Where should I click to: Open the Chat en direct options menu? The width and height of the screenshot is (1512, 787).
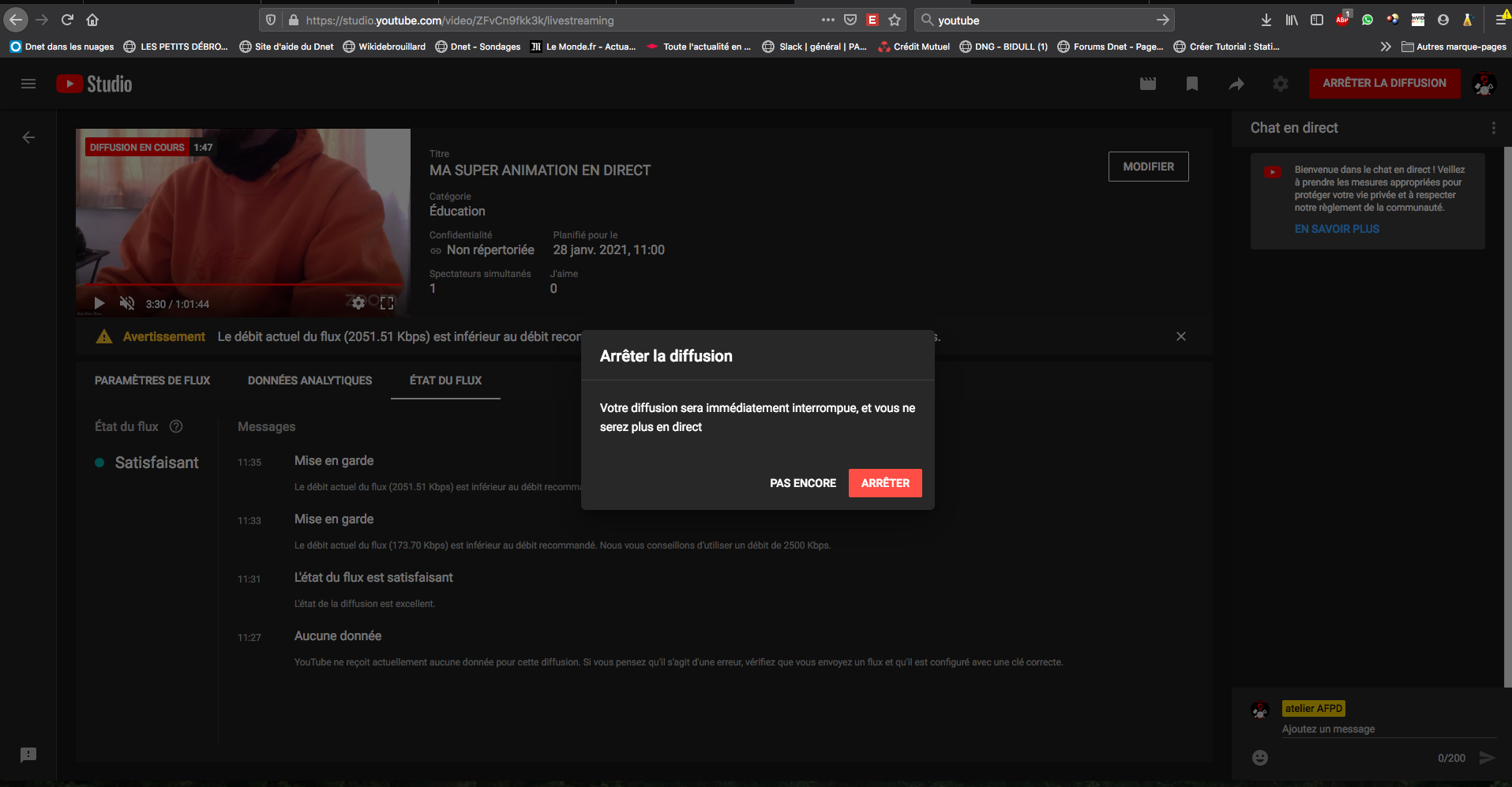1493,128
